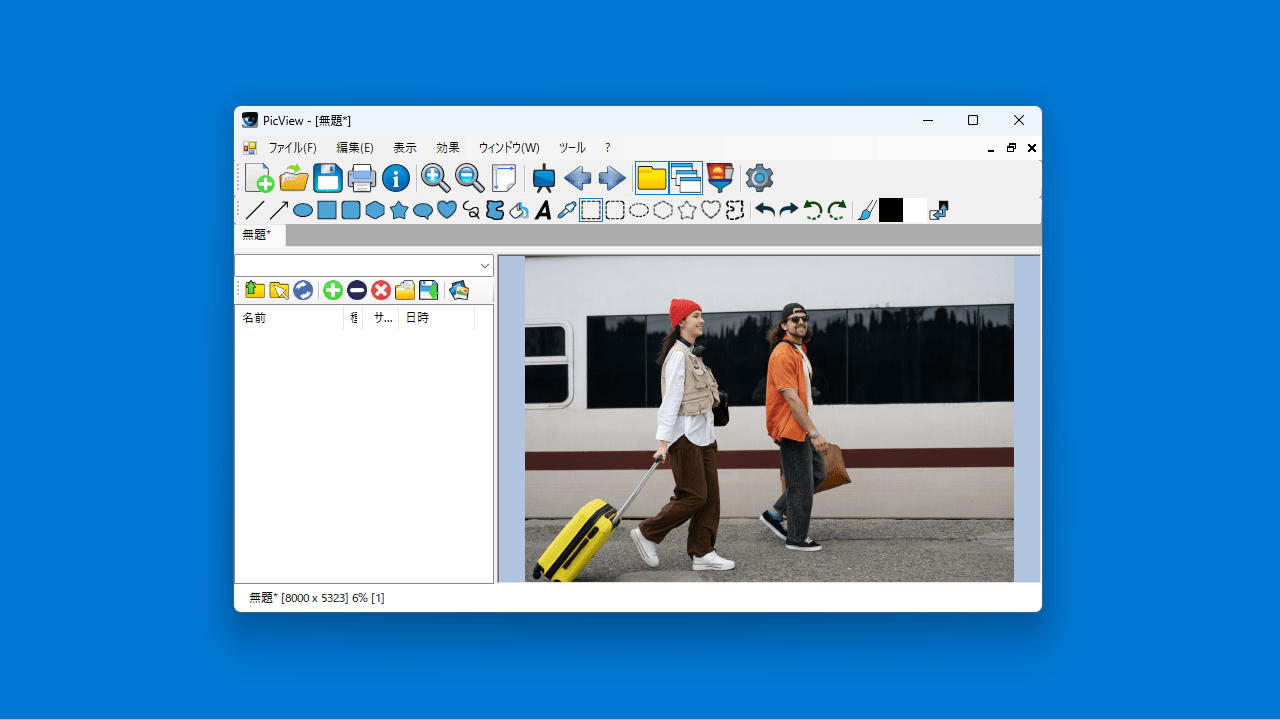Image resolution: width=1280 pixels, height=720 pixels.
Task: Click the black foreground color swatch
Action: point(890,210)
